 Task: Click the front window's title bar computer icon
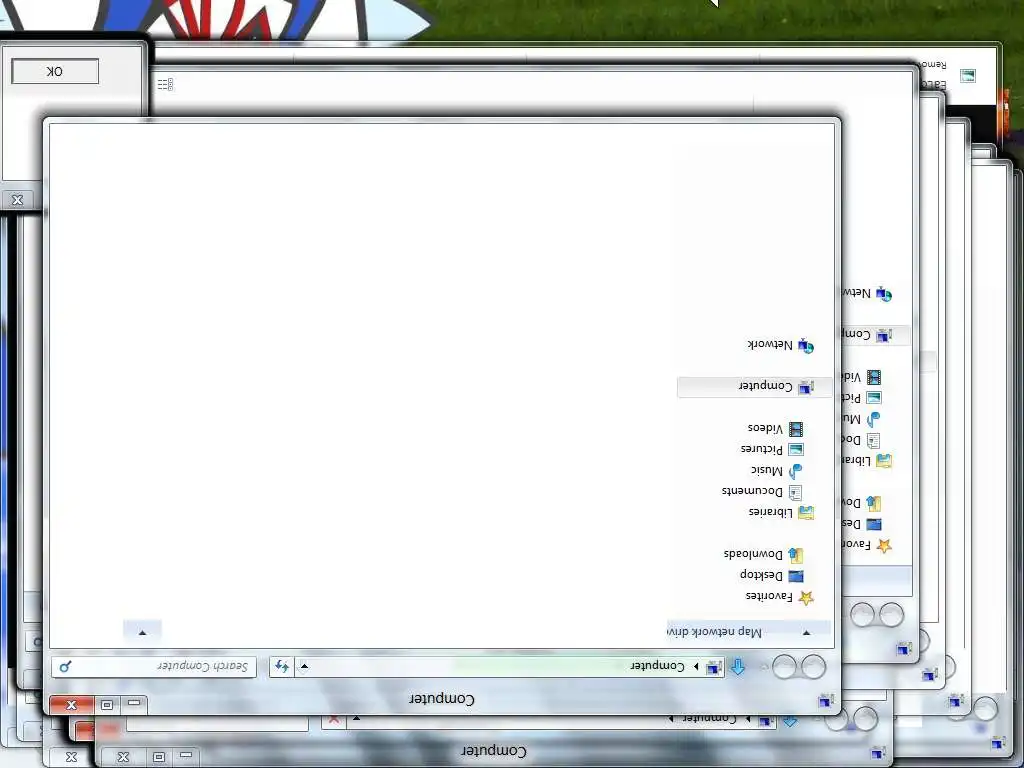click(x=825, y=700)
